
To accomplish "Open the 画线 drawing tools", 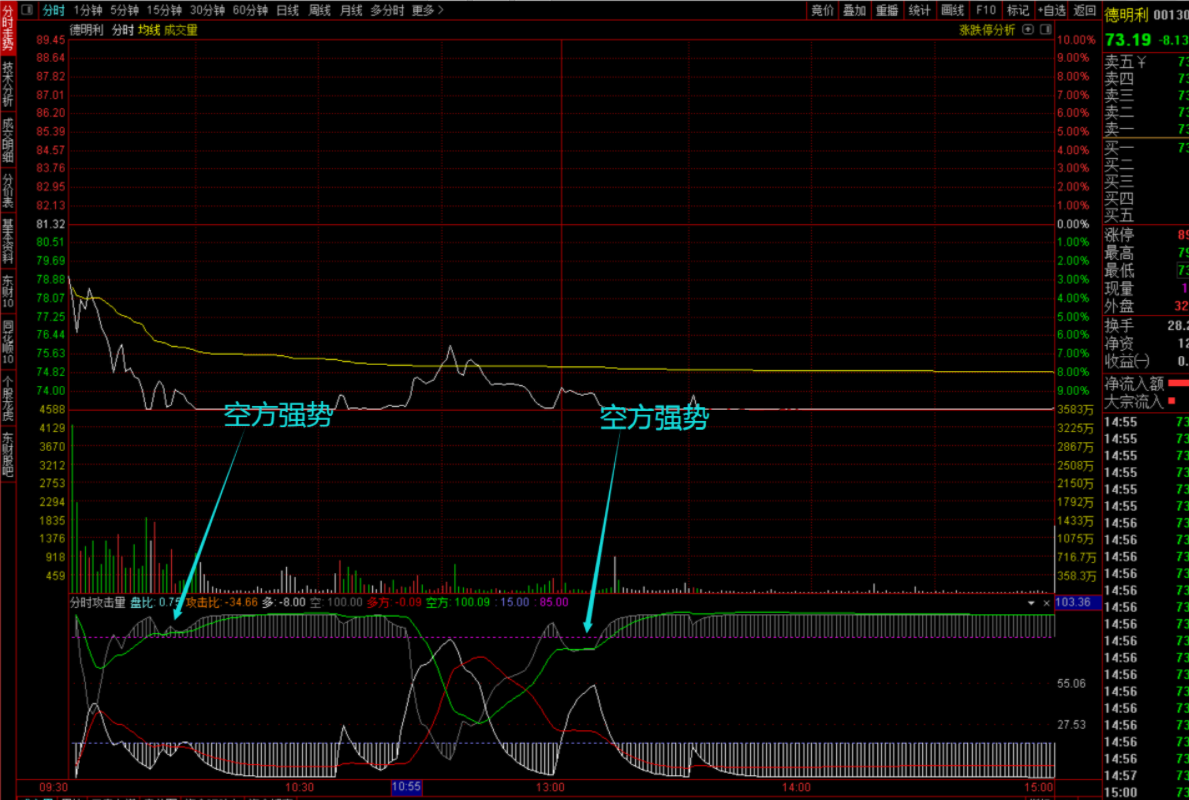I will [953, 10].
